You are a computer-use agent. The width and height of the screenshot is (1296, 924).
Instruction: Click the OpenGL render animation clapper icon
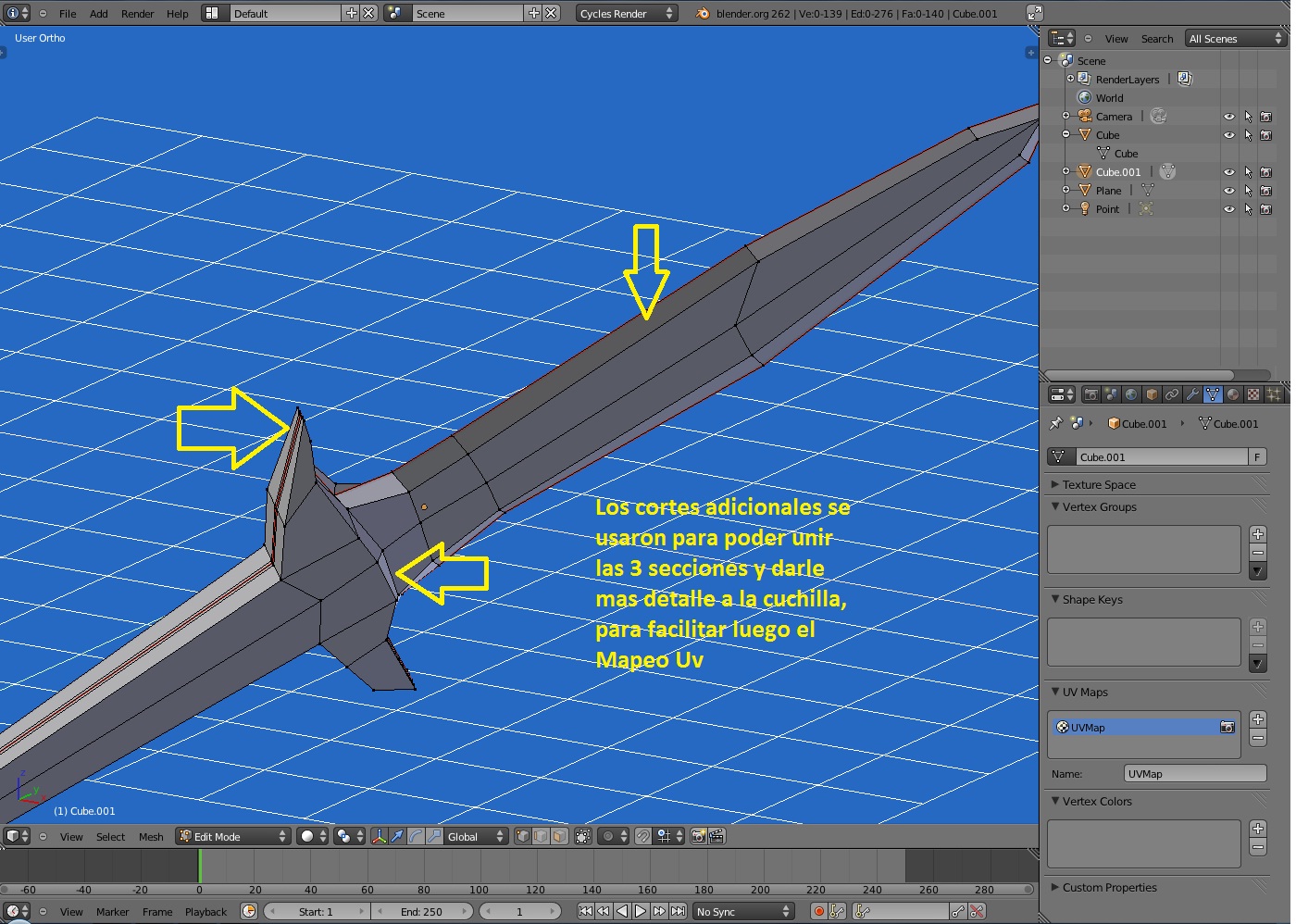(717, 836)
